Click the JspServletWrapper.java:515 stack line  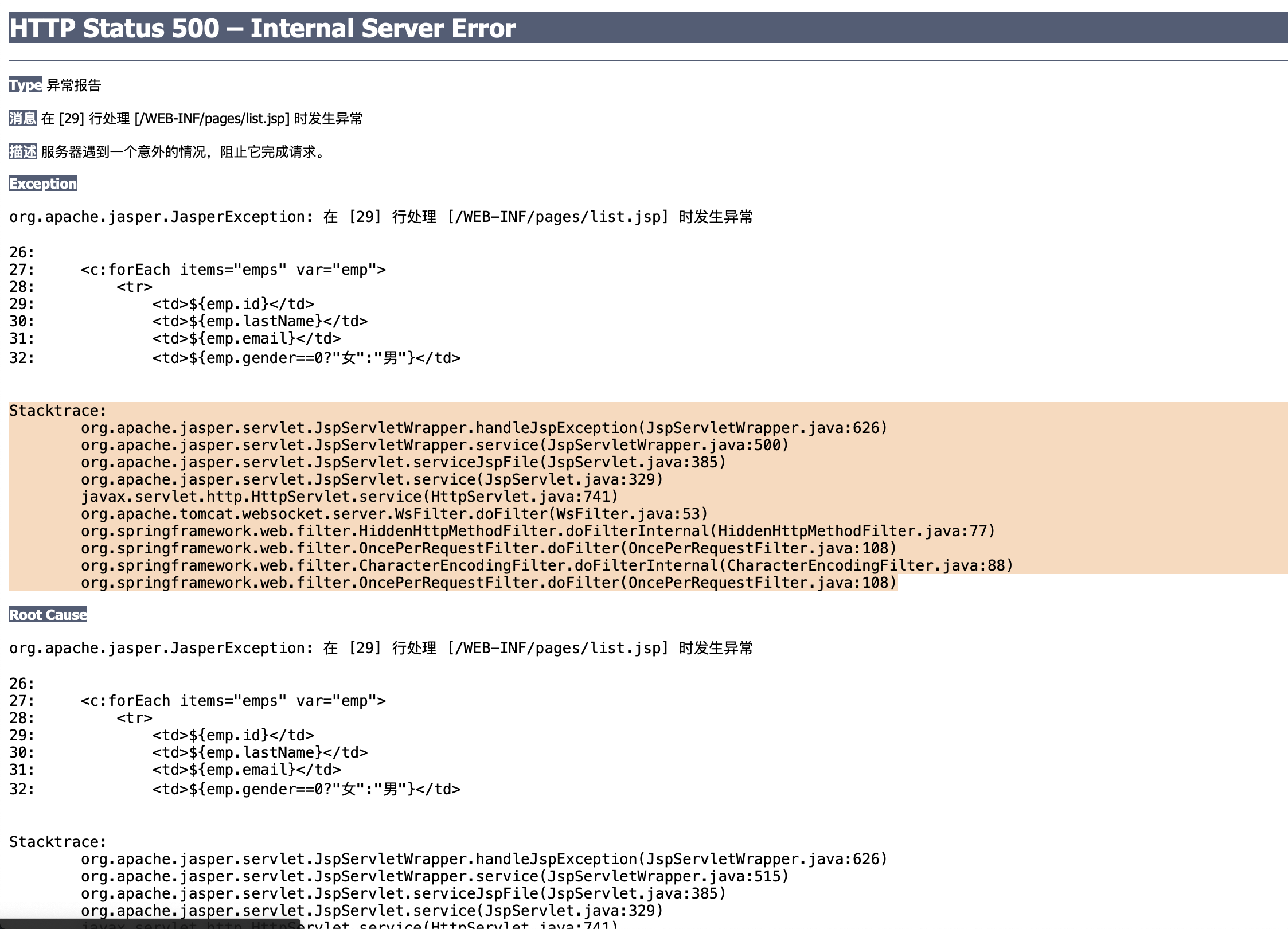(435, 876)
